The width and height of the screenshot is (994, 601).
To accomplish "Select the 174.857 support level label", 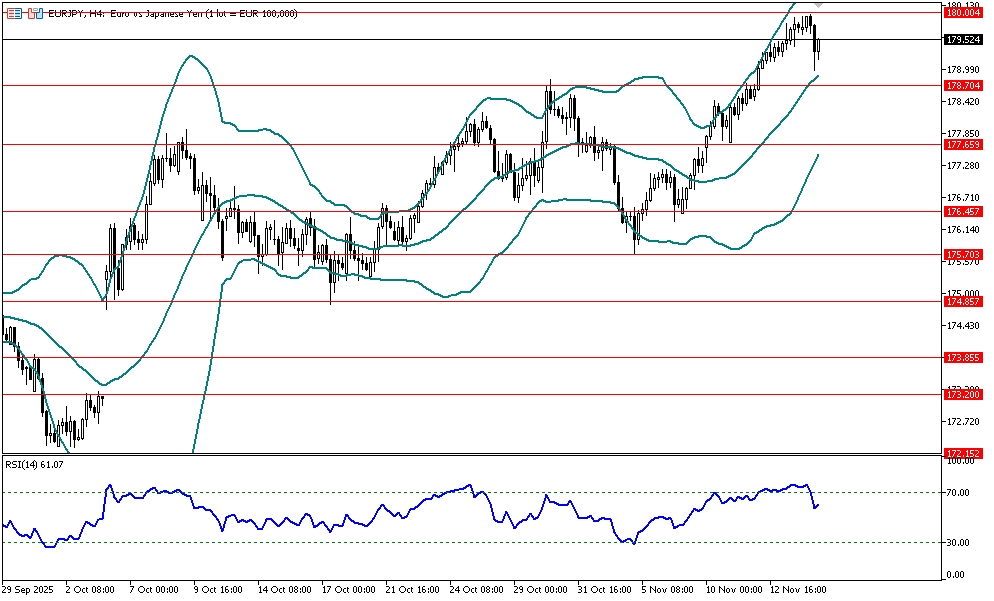I will click(x=961, y=301).
